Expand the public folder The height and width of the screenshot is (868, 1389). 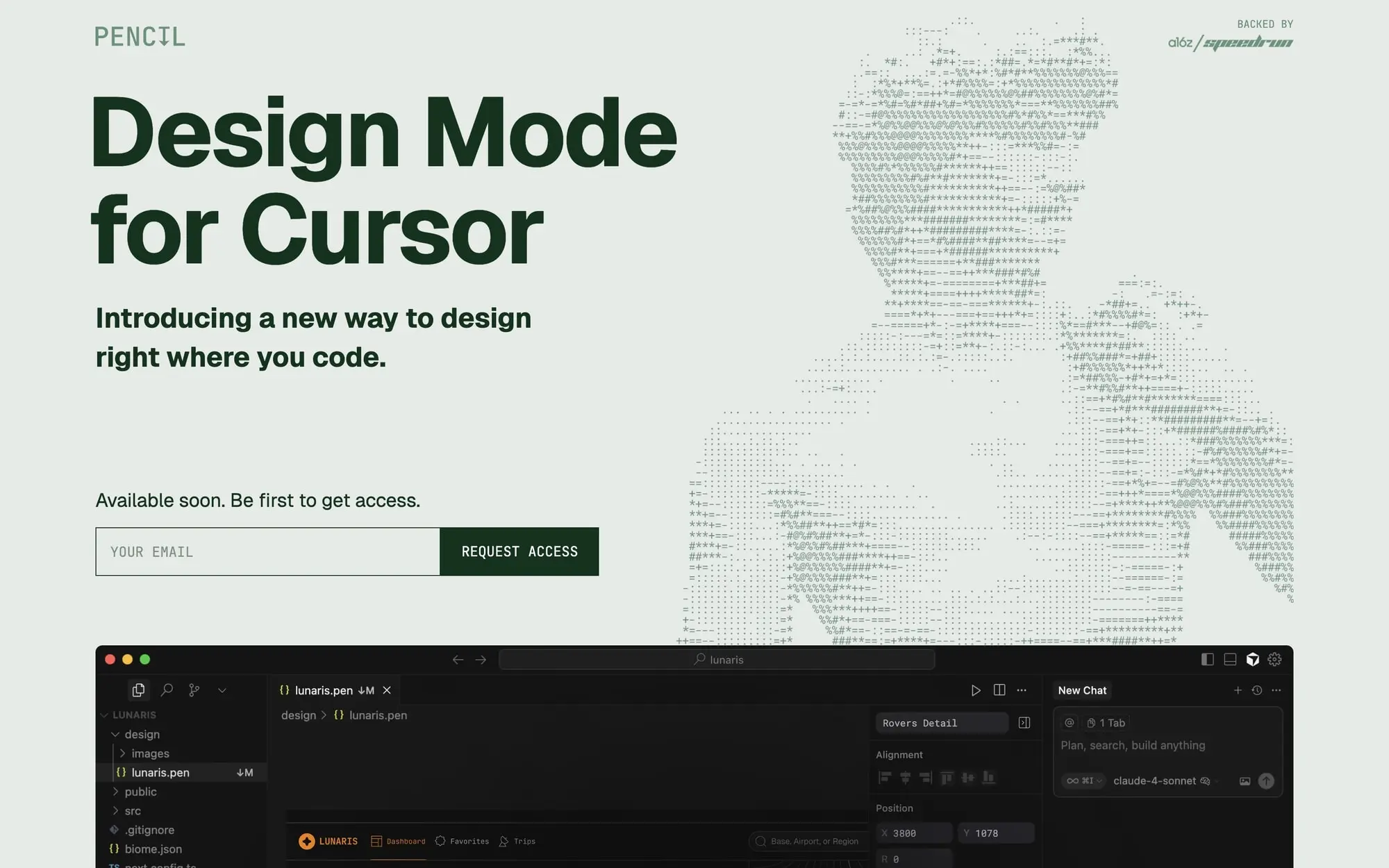[x=116, y=792]
